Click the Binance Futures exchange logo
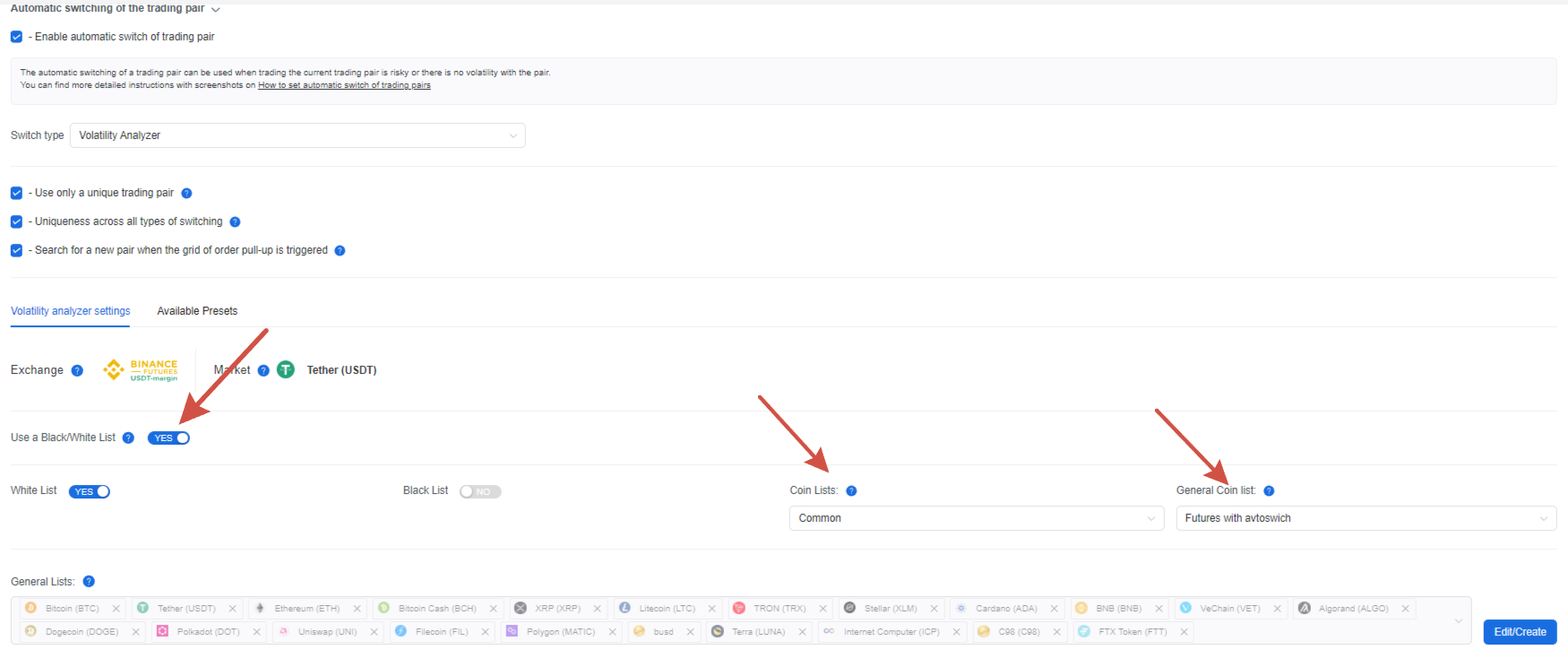The height and width of the screenshot is (658, 1568). [x=141, y=370]
